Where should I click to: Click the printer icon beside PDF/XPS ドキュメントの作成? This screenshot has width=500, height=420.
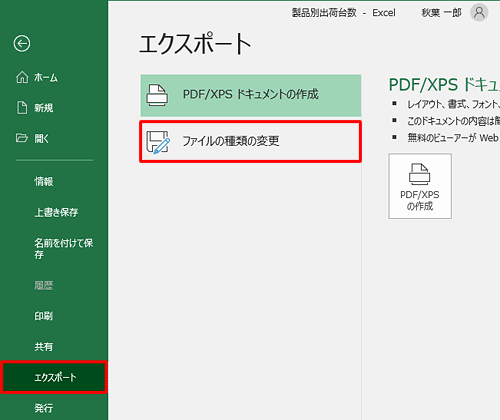157,95
